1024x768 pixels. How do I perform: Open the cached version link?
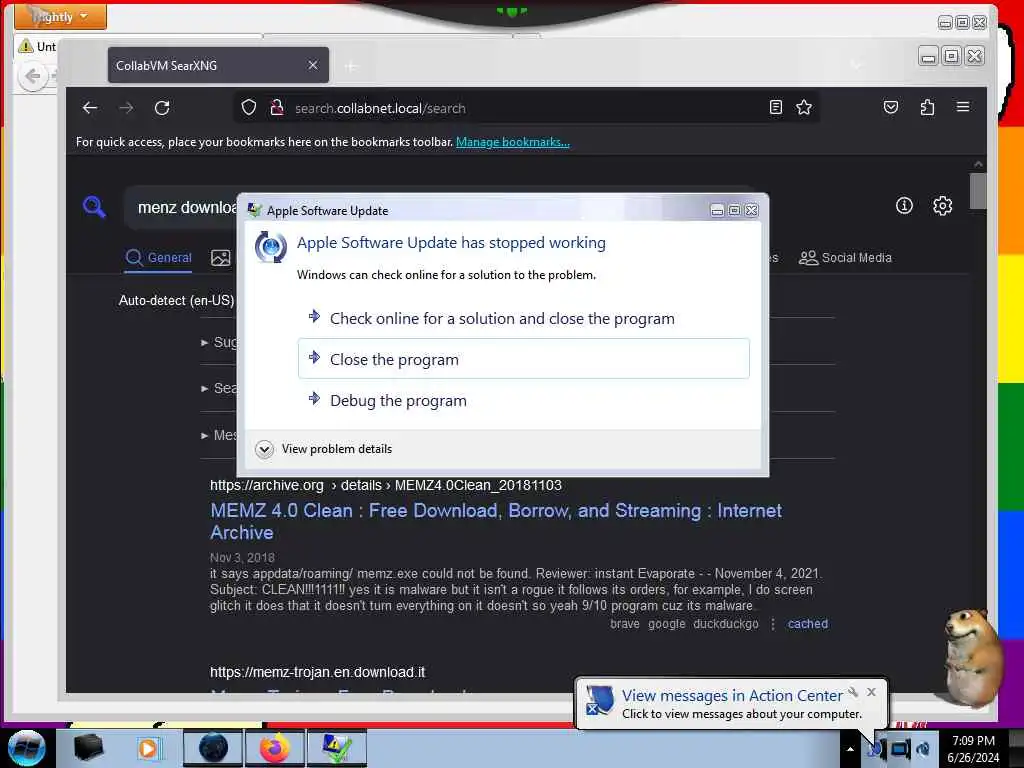click(807, 624)
